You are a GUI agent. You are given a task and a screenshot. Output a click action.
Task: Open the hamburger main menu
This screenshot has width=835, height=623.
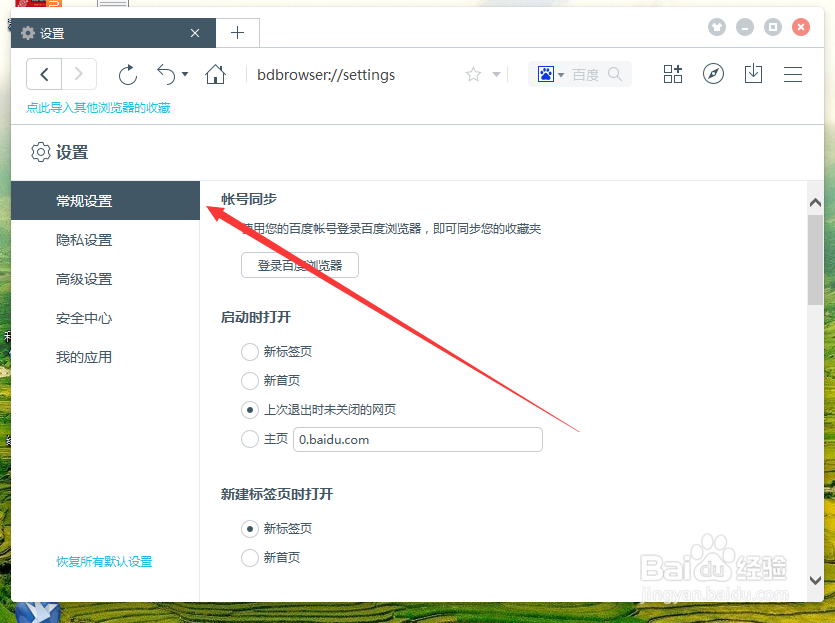(793, 74)
